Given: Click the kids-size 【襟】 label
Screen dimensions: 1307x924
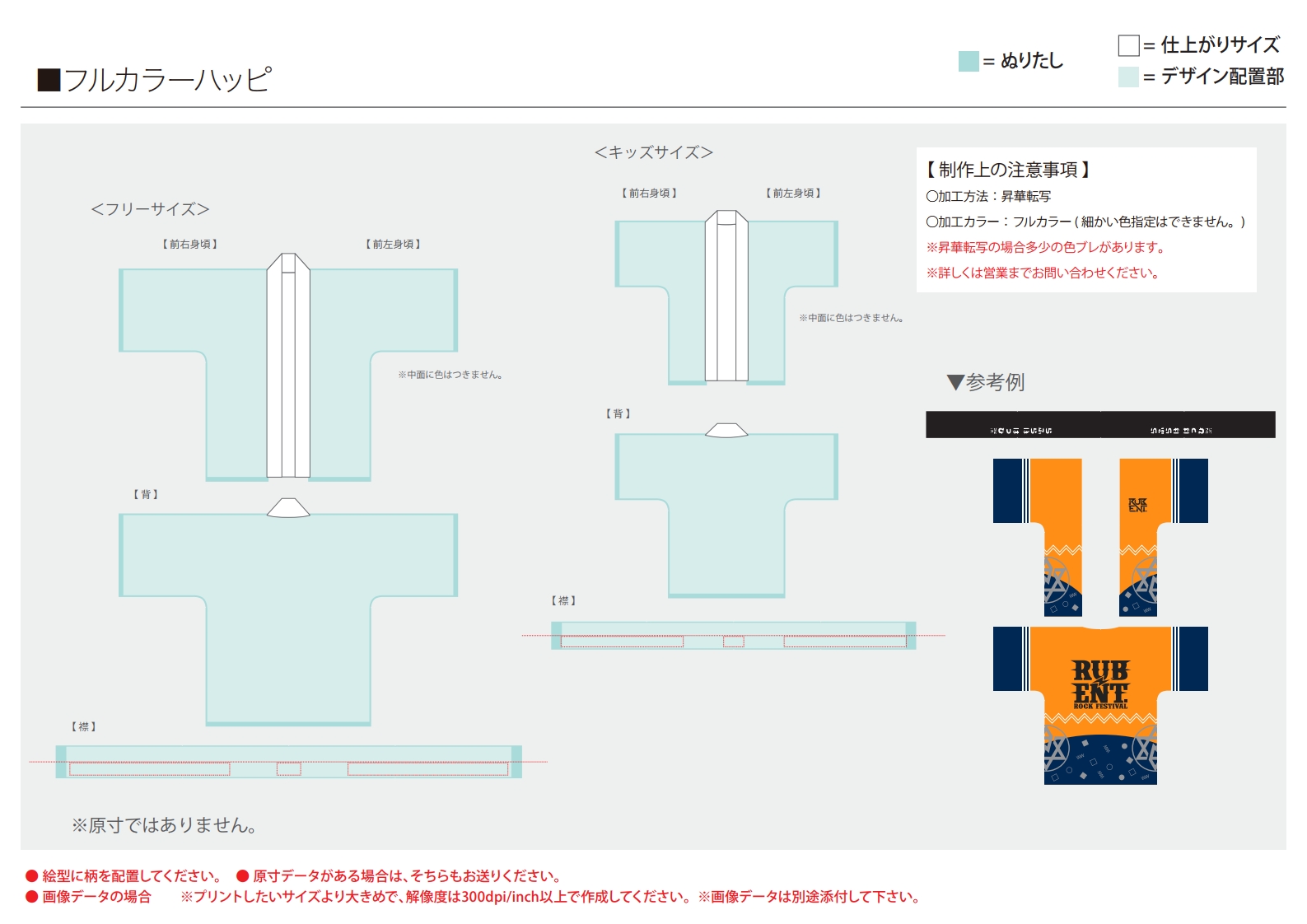Looking at the screenshot, I should pos(563,600).
